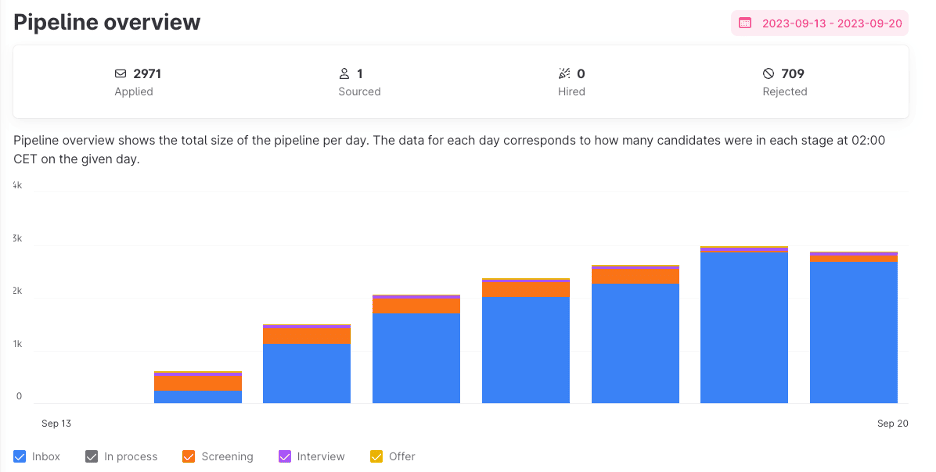Click the Sourced label under count 1
Screen dimensions: 936x472
pyautogui.click(x=359, y=91)
